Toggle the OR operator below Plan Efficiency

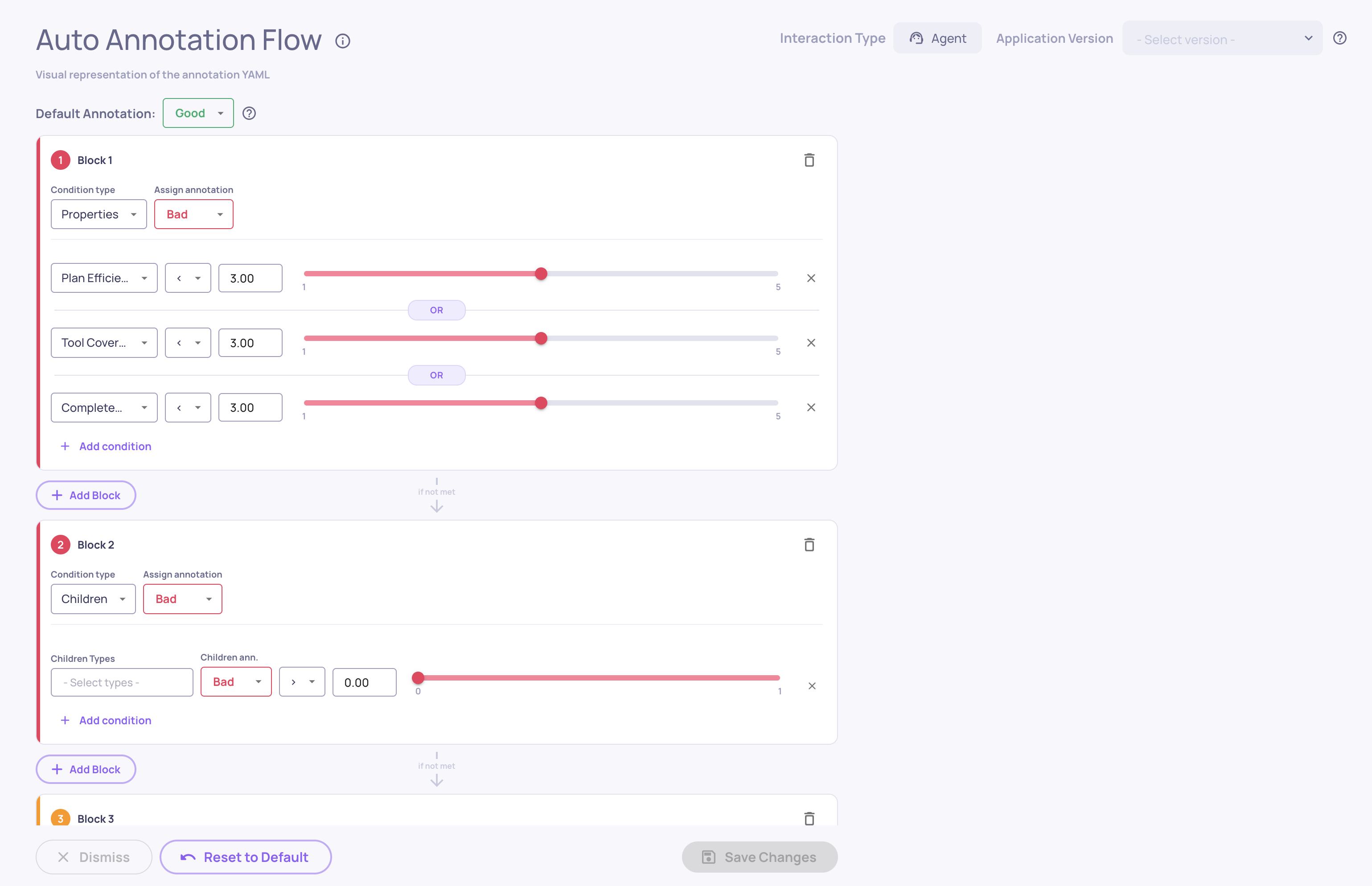pos(437,310)
